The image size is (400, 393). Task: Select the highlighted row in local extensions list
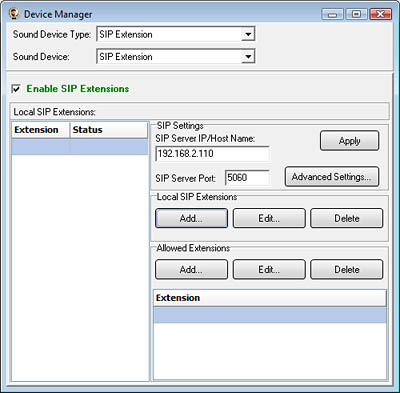coord(80,147)
